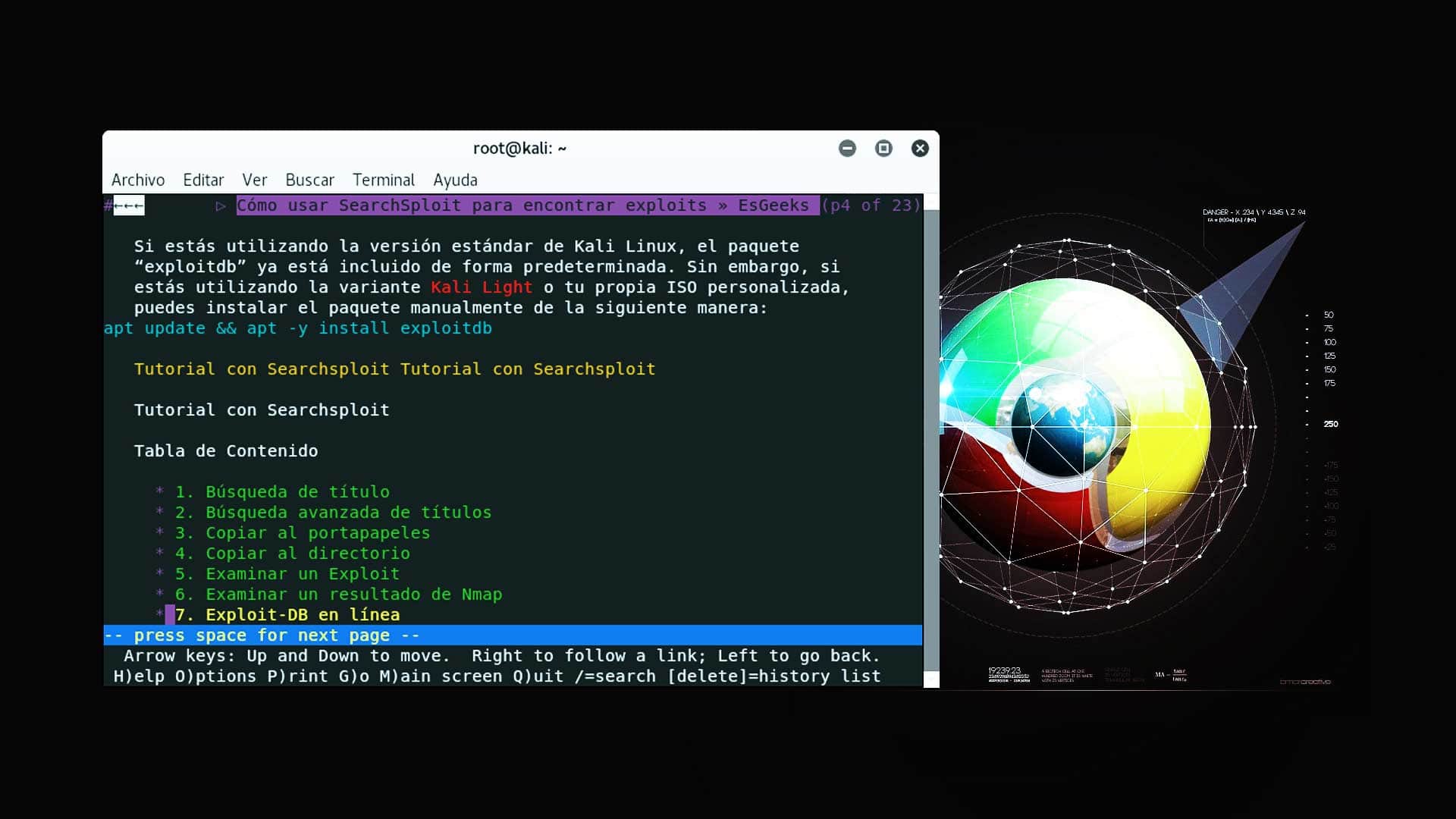Open the Ver menu
This screenshot has height=819, width=1456.
click(255, 180)
